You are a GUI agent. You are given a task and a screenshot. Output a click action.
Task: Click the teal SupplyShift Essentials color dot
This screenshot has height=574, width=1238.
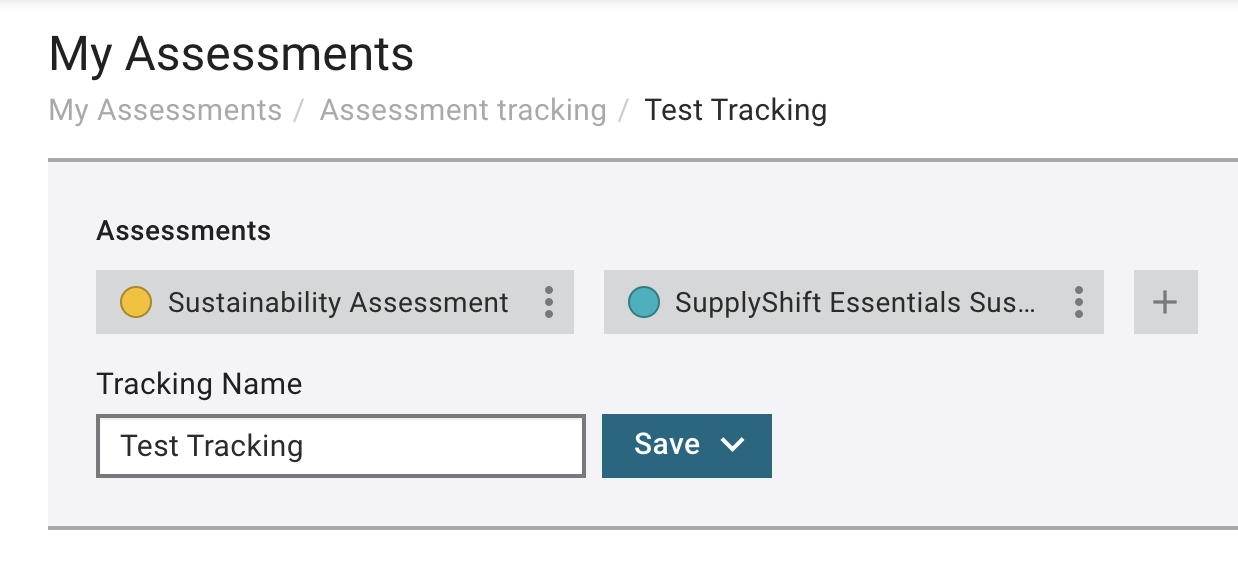click(643, 302)
